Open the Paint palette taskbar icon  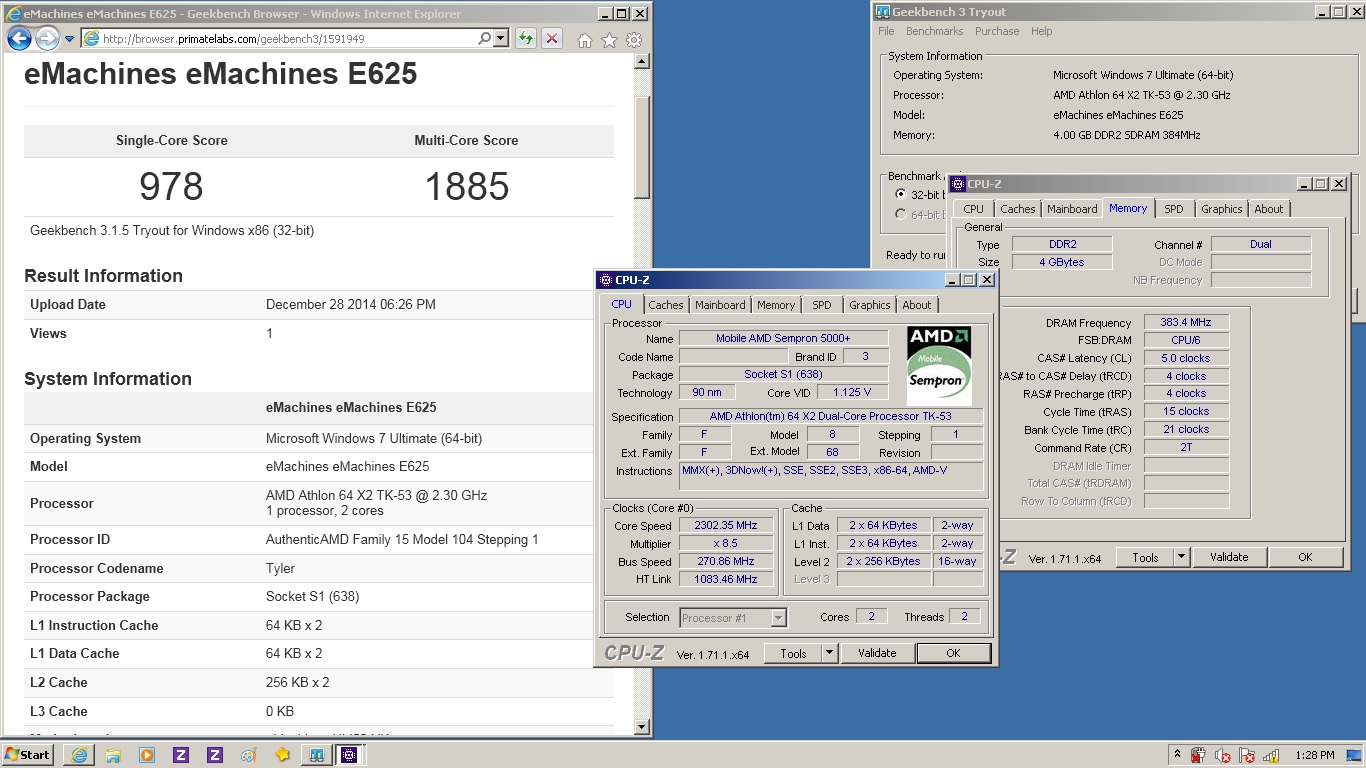pos(248,755)
